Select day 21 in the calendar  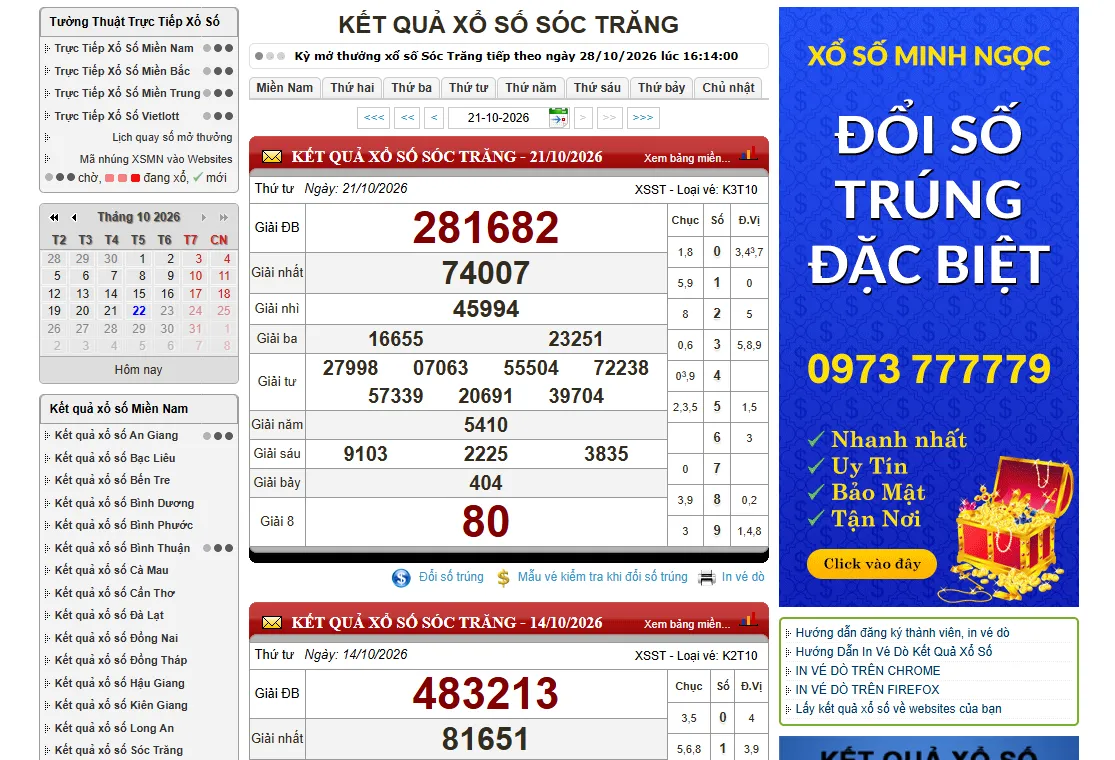pyautogui.click(x=110, y=311)
